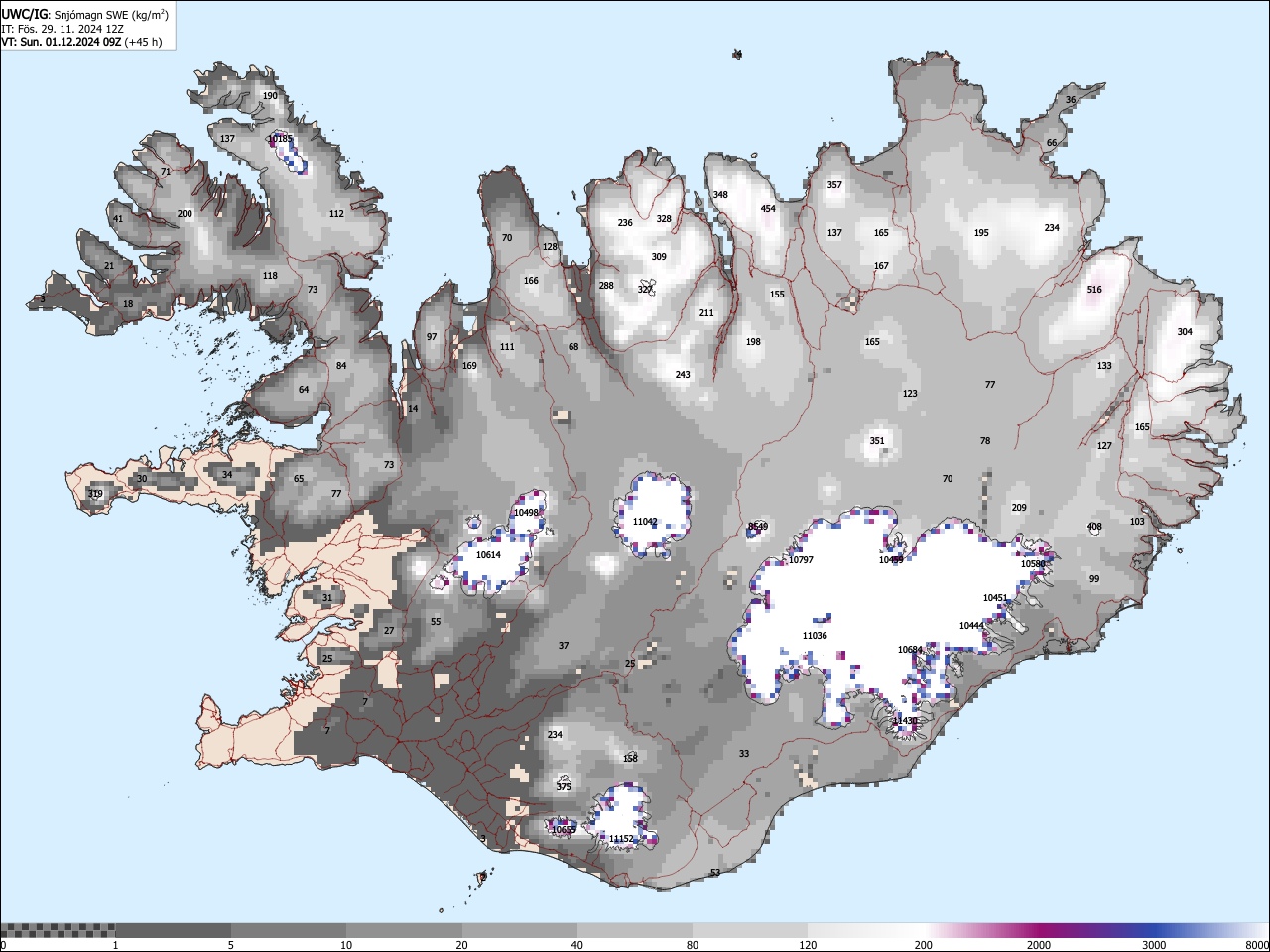Click the map value 454
This screenshot has height=952, width=1270.
[x=768, y=209]
